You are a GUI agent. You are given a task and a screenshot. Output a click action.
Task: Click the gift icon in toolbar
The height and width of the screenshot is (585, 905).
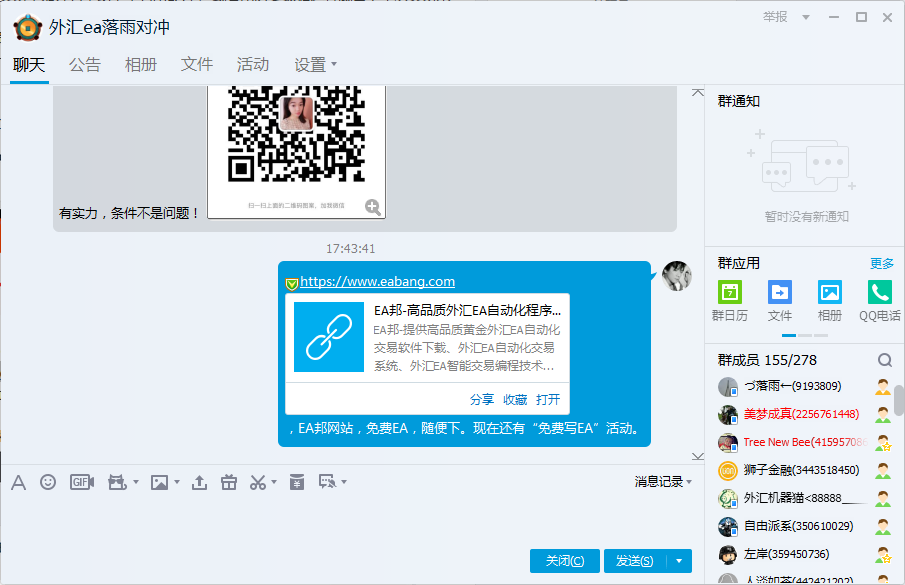click(229, 482)
